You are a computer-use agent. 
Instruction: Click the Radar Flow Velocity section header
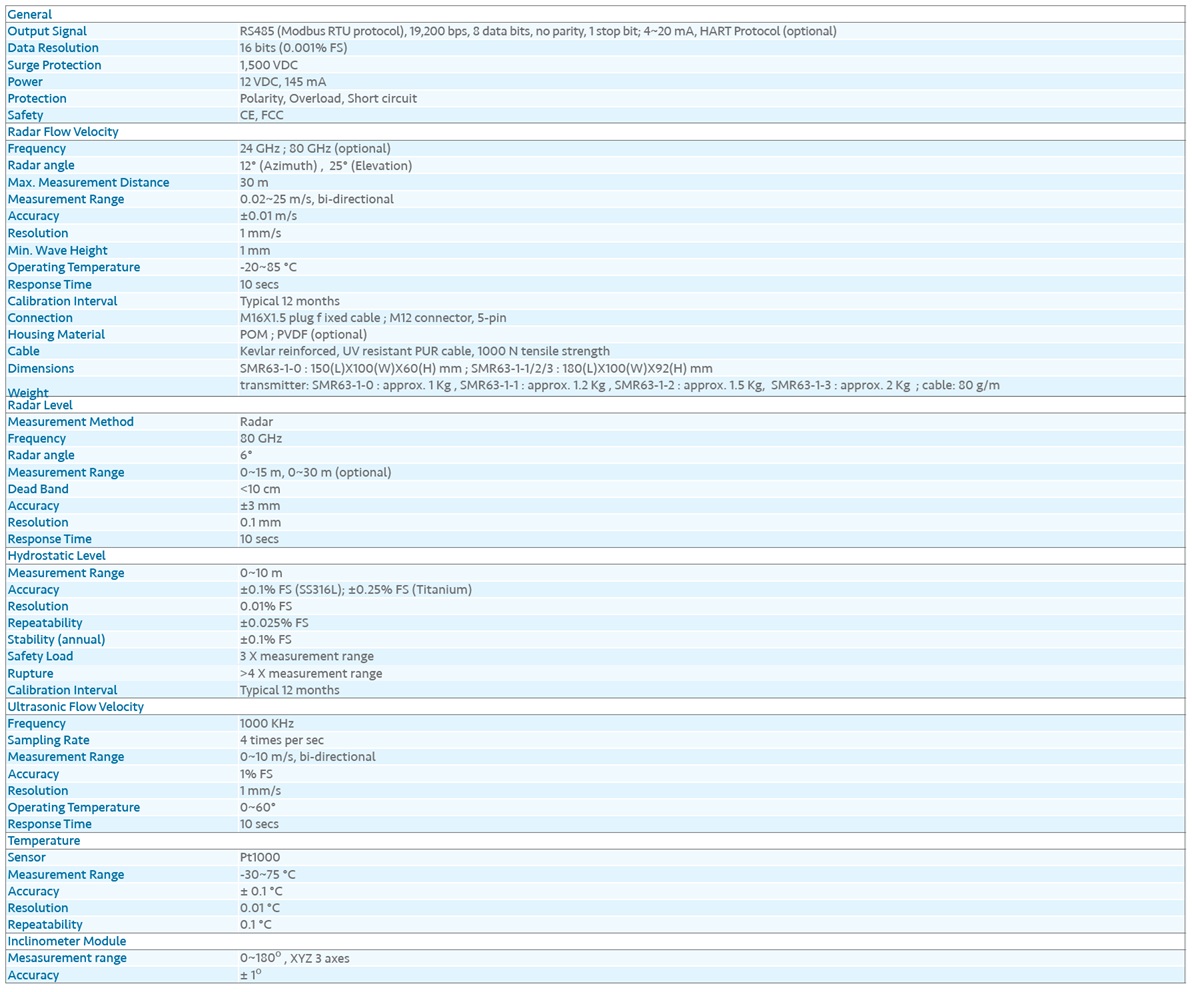(63, 132)
